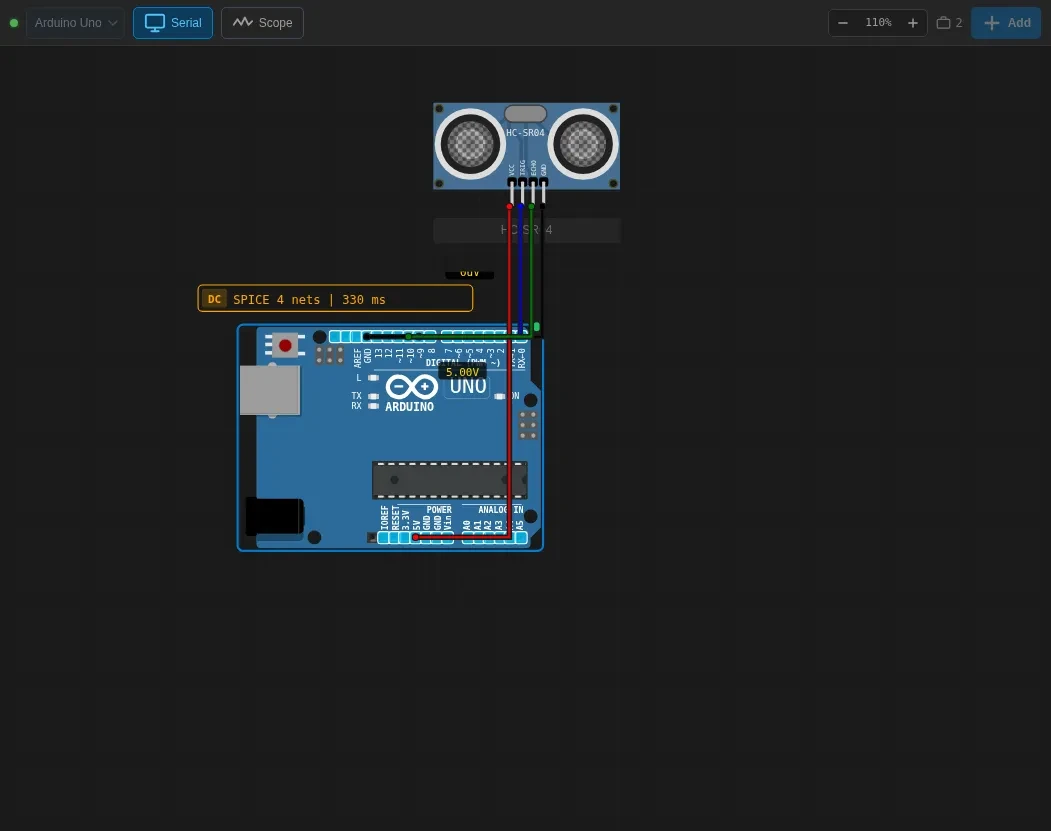
Task: Zoom in with the plus button
Action: (x=912, y=23)
